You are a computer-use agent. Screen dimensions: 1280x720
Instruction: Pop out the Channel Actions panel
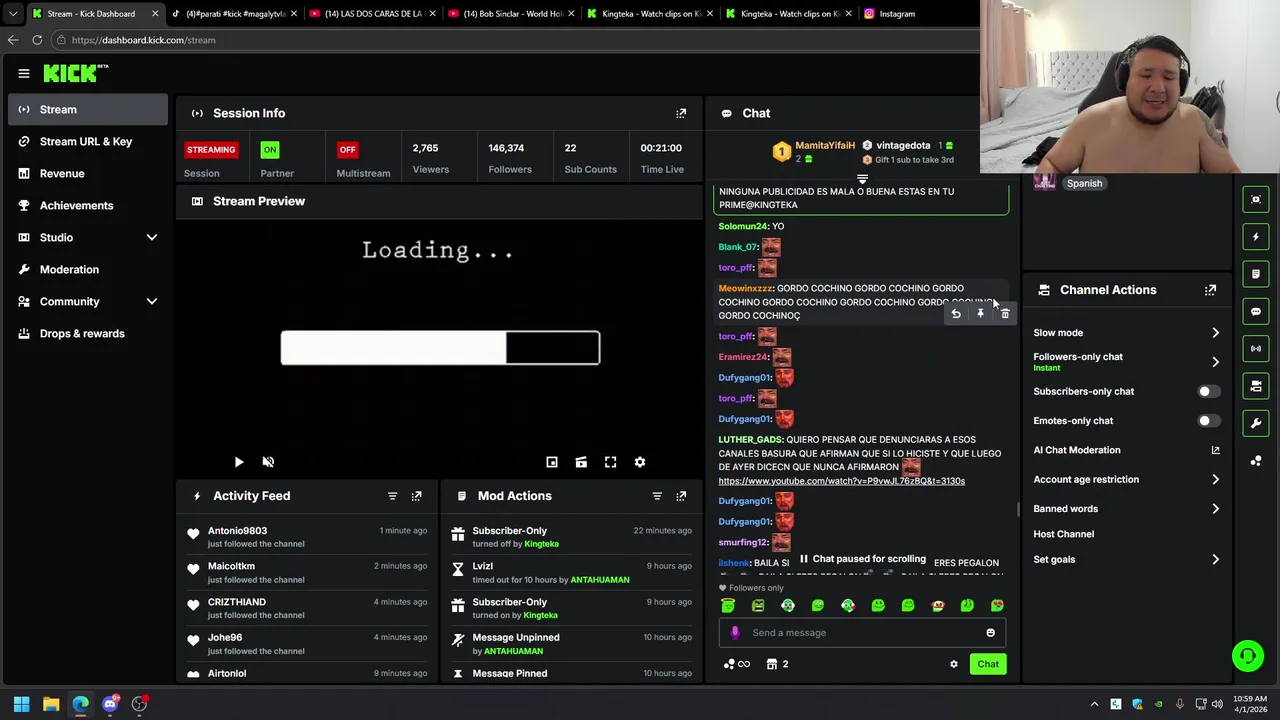[x=1210, y=290]
